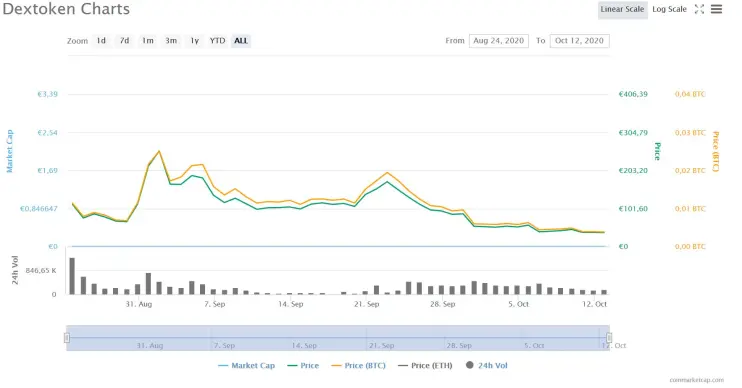Edit the To date field
Screen dimensions: 742x388
coord(580,41)
